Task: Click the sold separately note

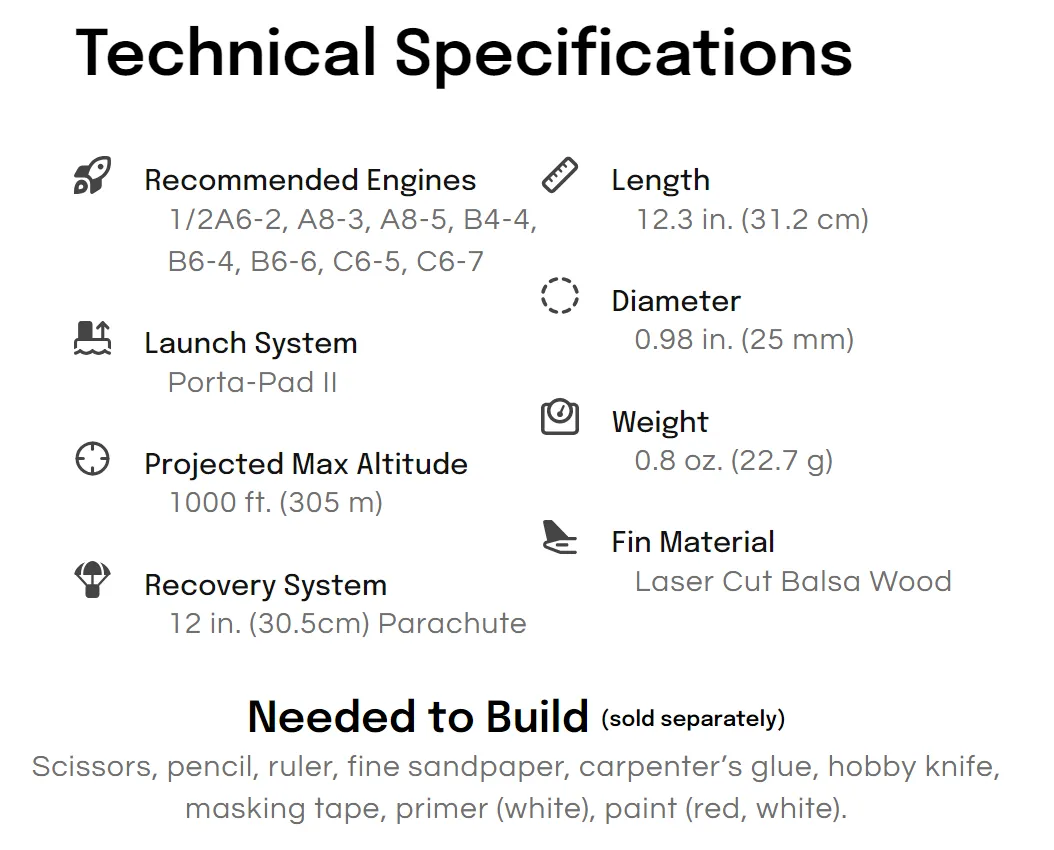Action: [693, 719]
